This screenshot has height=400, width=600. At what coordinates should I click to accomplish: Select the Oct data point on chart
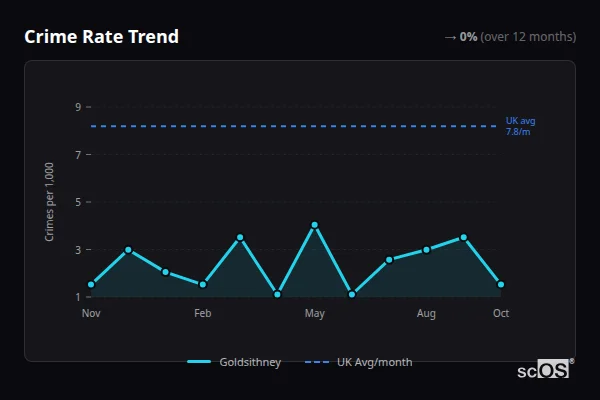click(x=501, y=284)
